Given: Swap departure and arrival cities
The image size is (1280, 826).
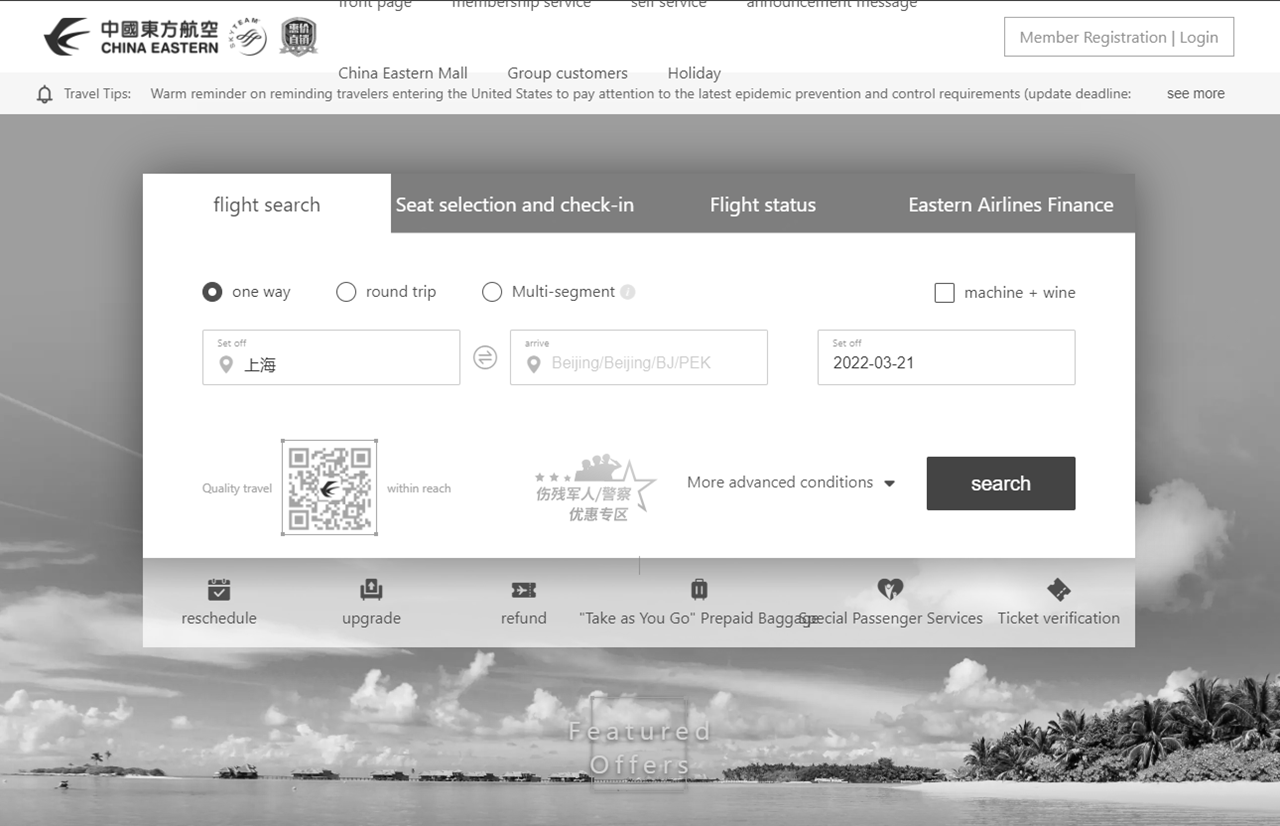Looking at the screenshot, I should (x=485, y=358).
